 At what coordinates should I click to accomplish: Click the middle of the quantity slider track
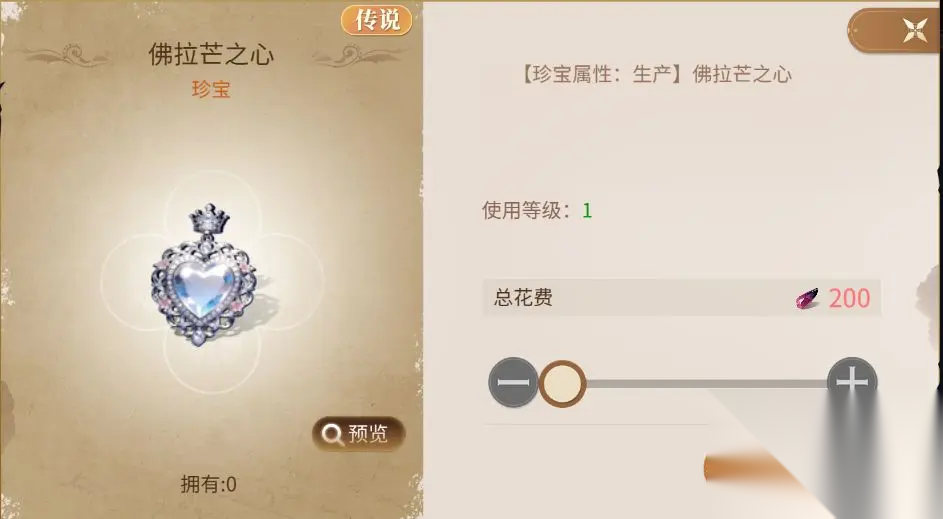pyautogui.click(x=707, y=383)
